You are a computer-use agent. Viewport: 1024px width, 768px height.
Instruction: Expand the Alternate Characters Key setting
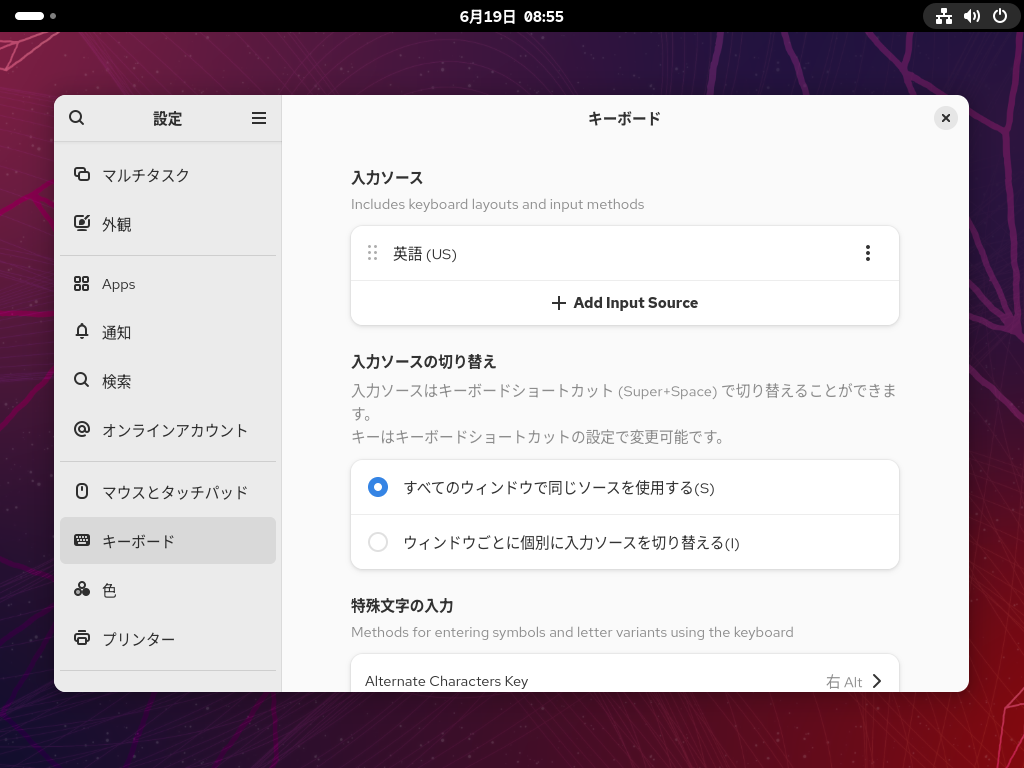pos(877,681)
